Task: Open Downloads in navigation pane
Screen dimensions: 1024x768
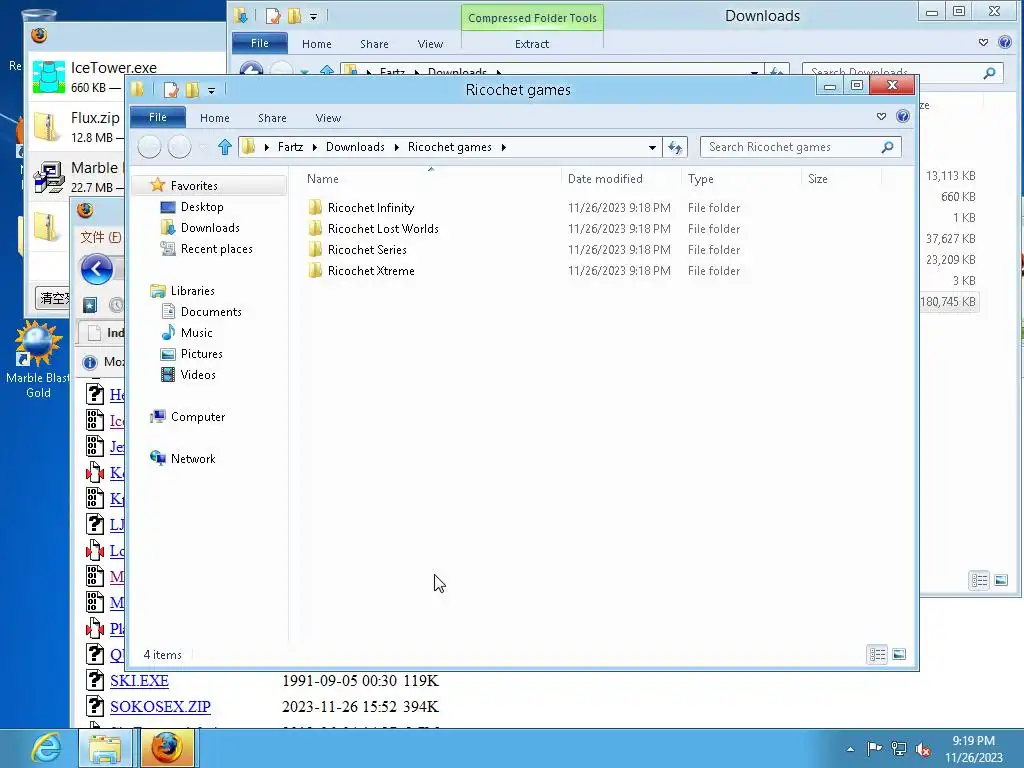Action: point(210,228)
